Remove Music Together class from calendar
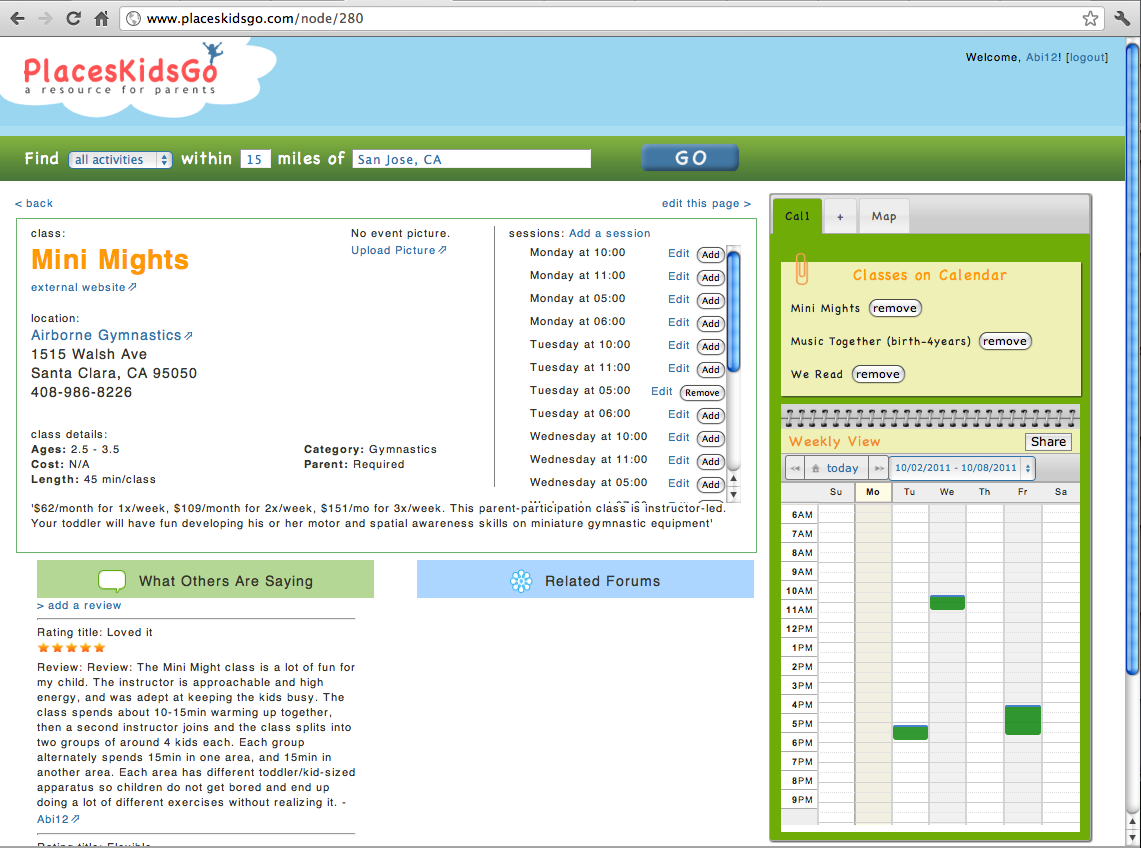This screenshot has width=1141, height=848. 1005,341
